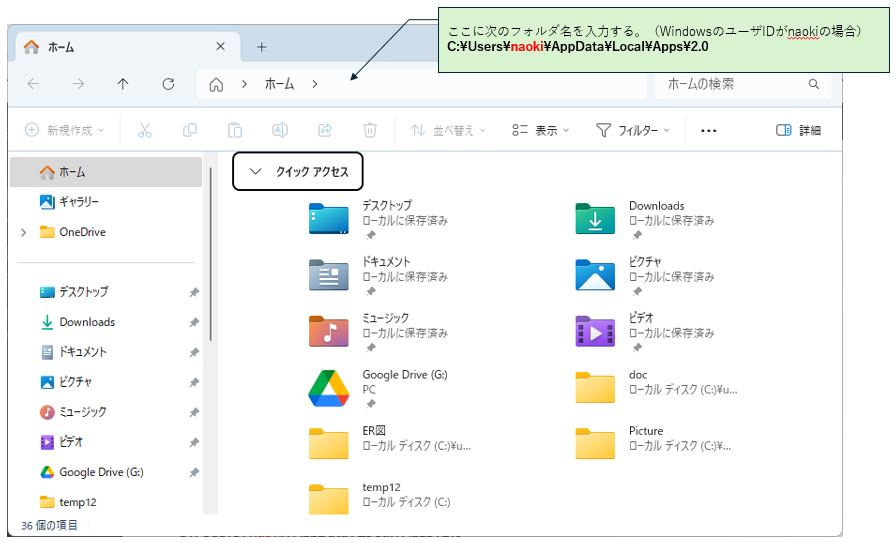Click the address bar input area
The width and height of the screenshot is (896, 543).
(480, 84)
